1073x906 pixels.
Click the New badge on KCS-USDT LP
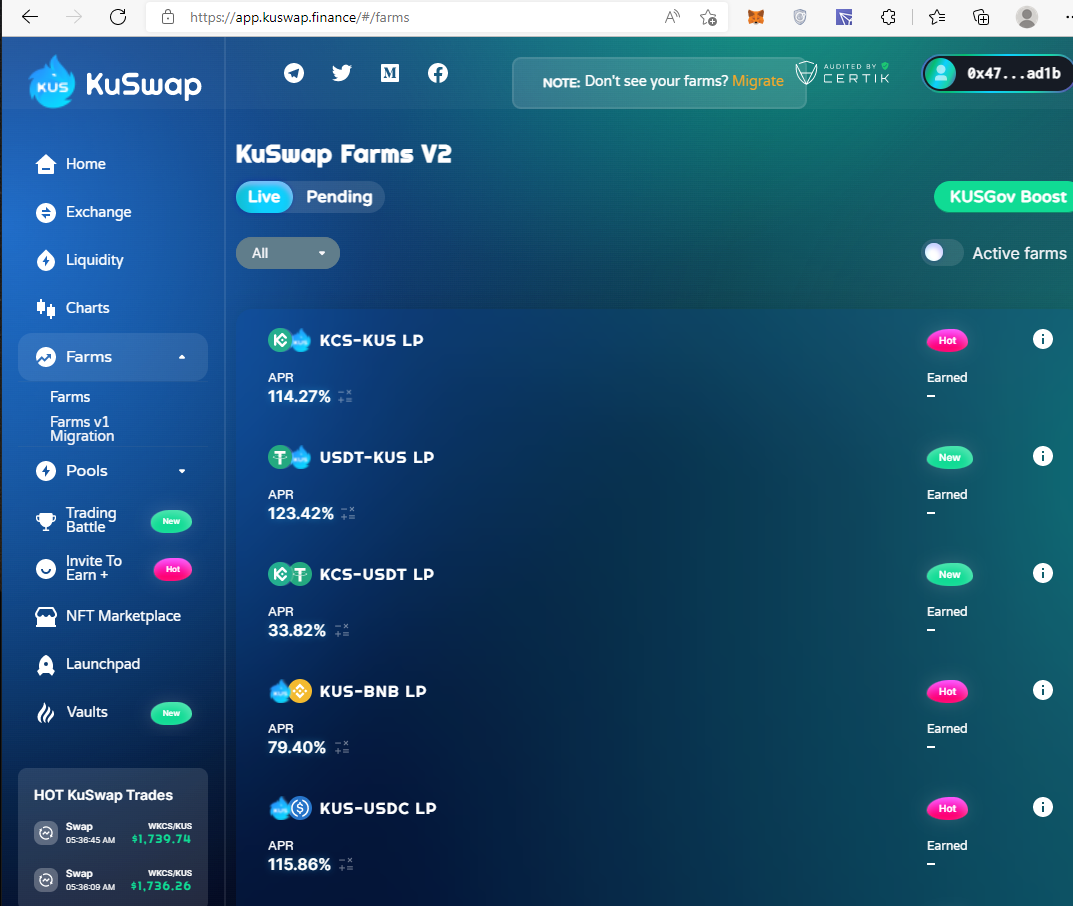(x=949, y=574)
